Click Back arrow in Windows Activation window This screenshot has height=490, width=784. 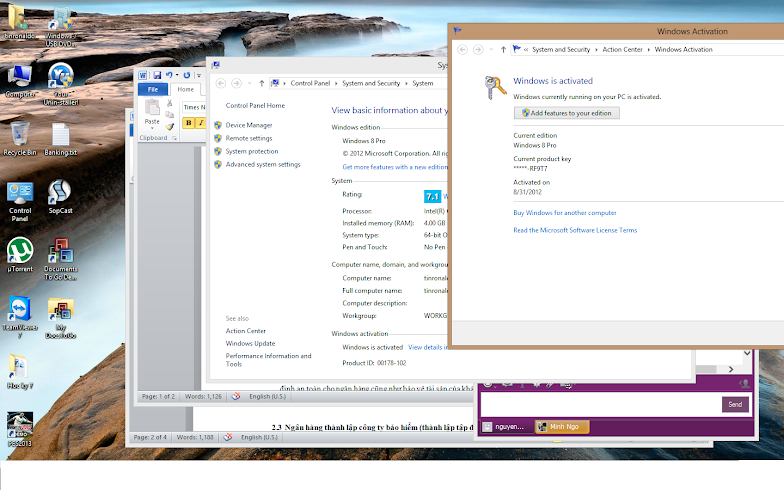click(462, 50)
